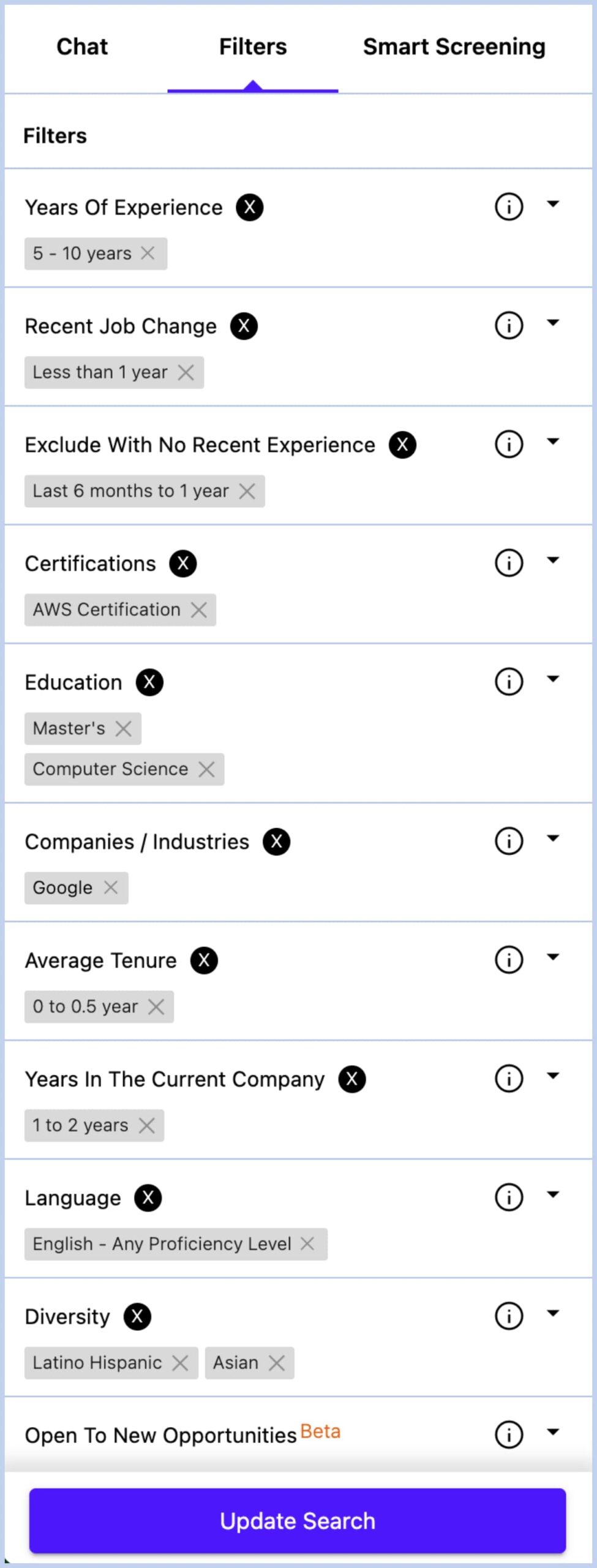Click the Update Search button
Screen dimensions: 597x1568
[x=298, y=1520]
